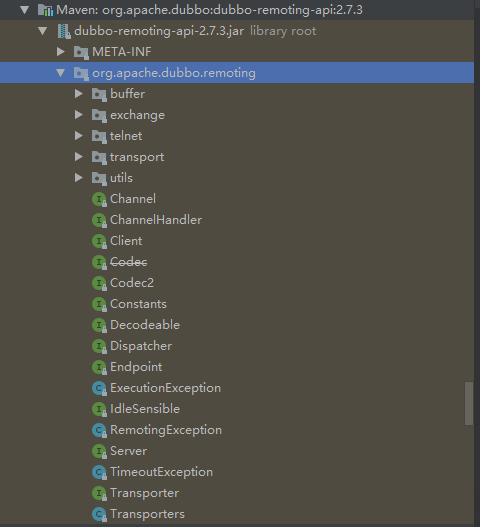This screenshot has width=480, height=527.
Task: Click the jar archive icon
Action: 64,31
